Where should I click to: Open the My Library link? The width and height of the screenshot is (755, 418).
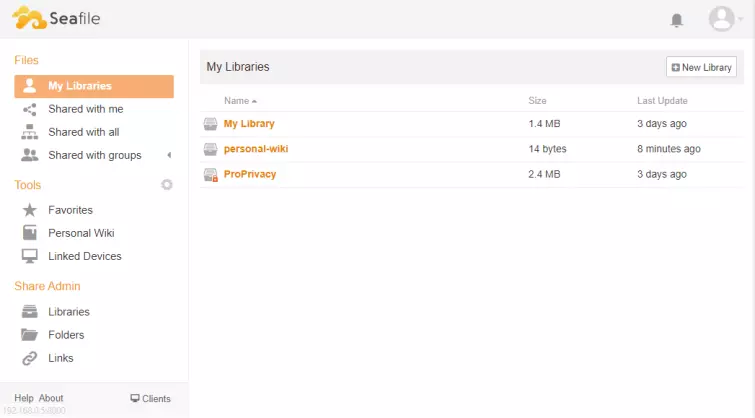249,124
